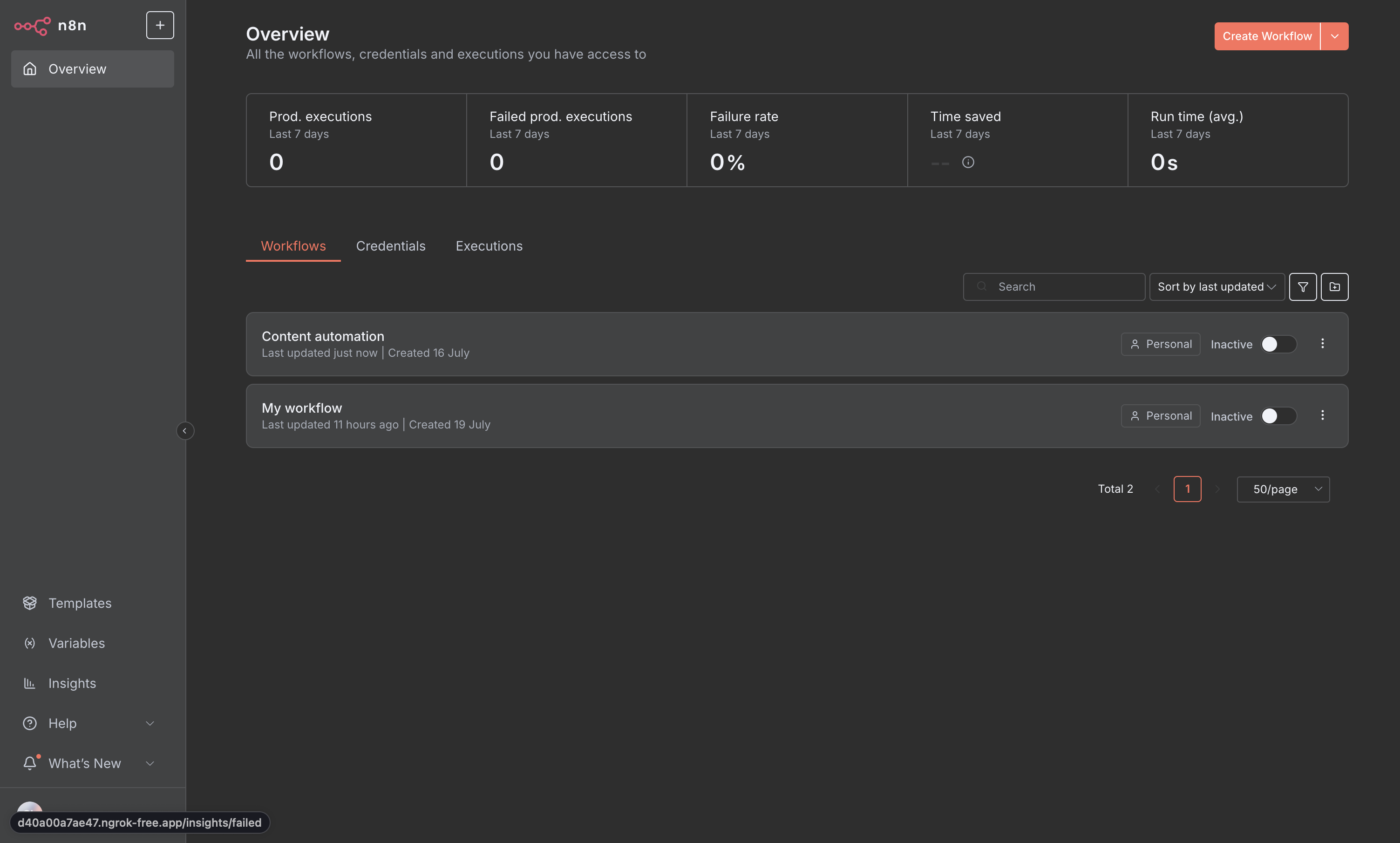Open Overview in the sidebar
Screen dimensions: 1400x843
click(93, 69)
